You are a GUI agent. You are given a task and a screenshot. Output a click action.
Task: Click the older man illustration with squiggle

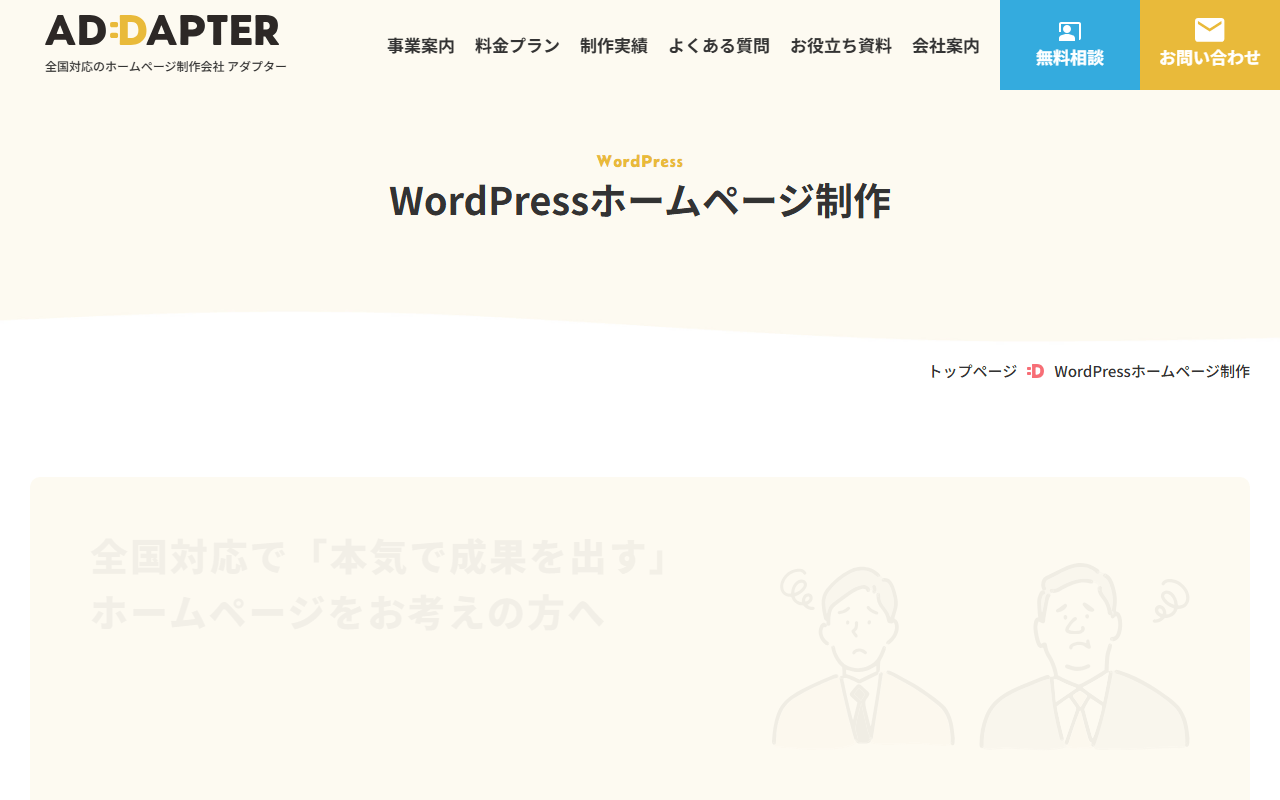pyautogui.click(x=1085, y=656)
